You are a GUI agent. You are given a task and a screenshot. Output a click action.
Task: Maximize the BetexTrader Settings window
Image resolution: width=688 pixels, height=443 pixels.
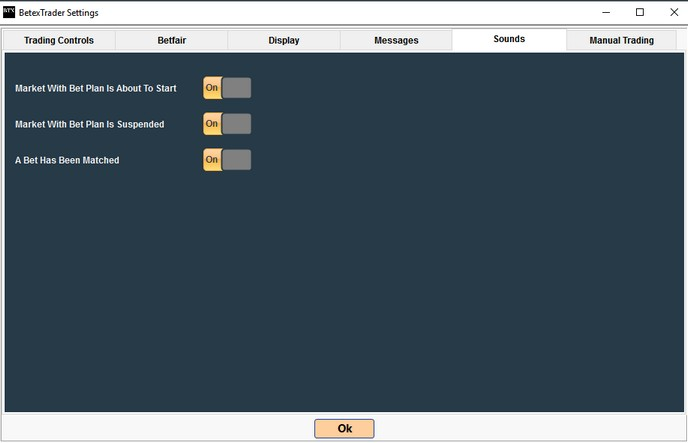[640, 12]
